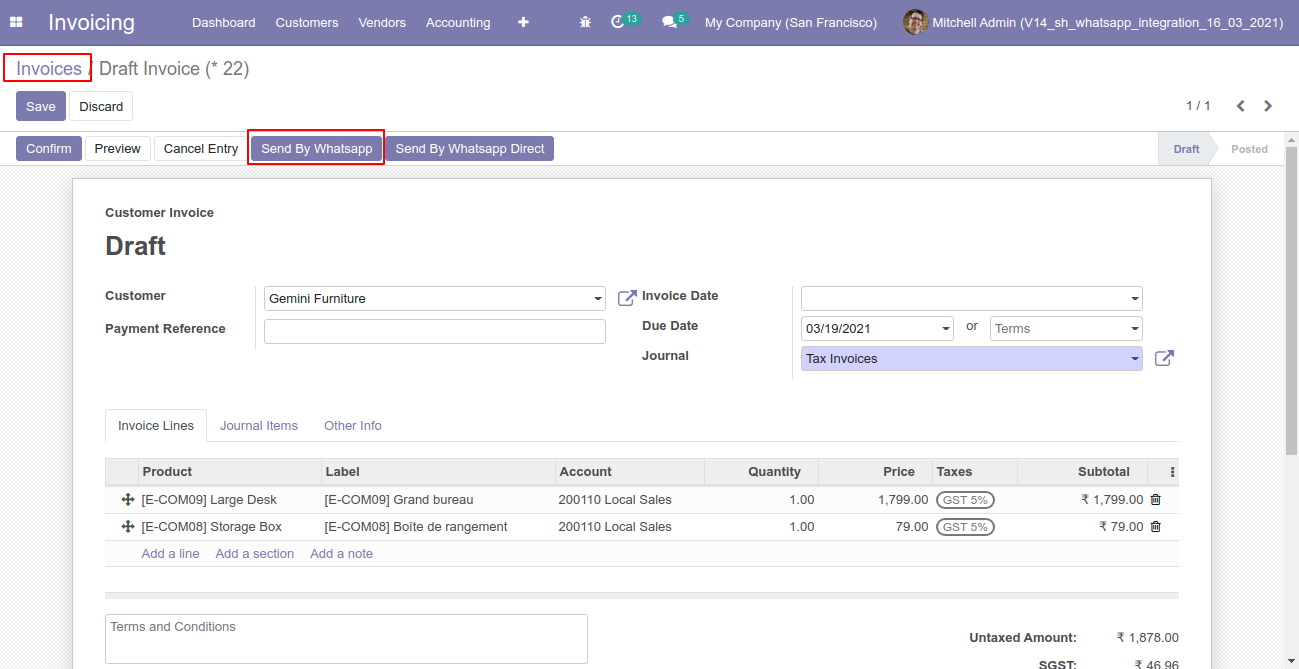Delete the Large Desk invoice line
The width and height of the screenshot is (1299, 669).
(1156, 500)
